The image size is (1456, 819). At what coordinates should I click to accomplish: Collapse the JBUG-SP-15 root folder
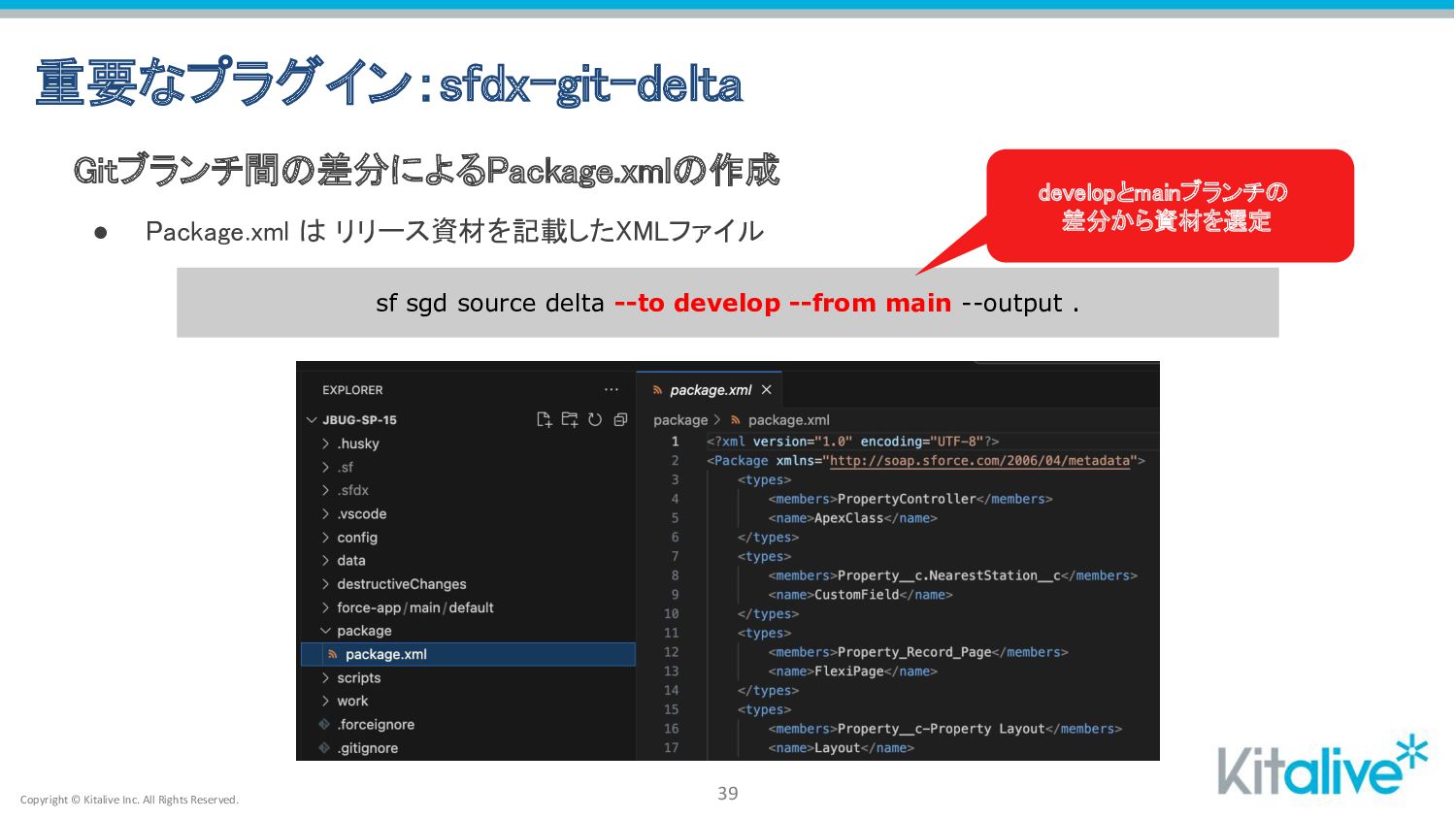[312, 420]
